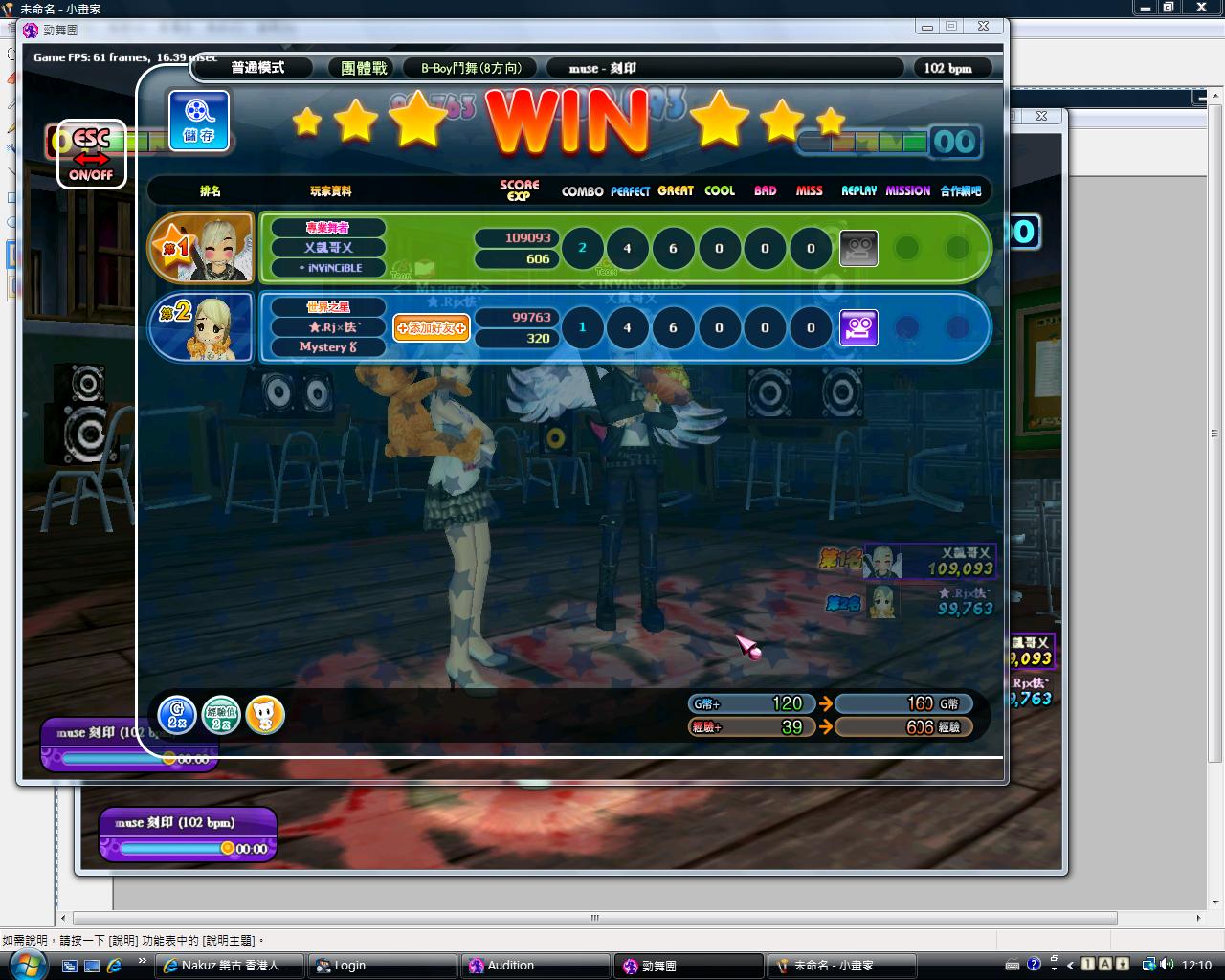Image resolution: width=1225 pixels, height=980 pixels.
Task: Click the 添加好友 add friend button
Action: tap(432, 327)
